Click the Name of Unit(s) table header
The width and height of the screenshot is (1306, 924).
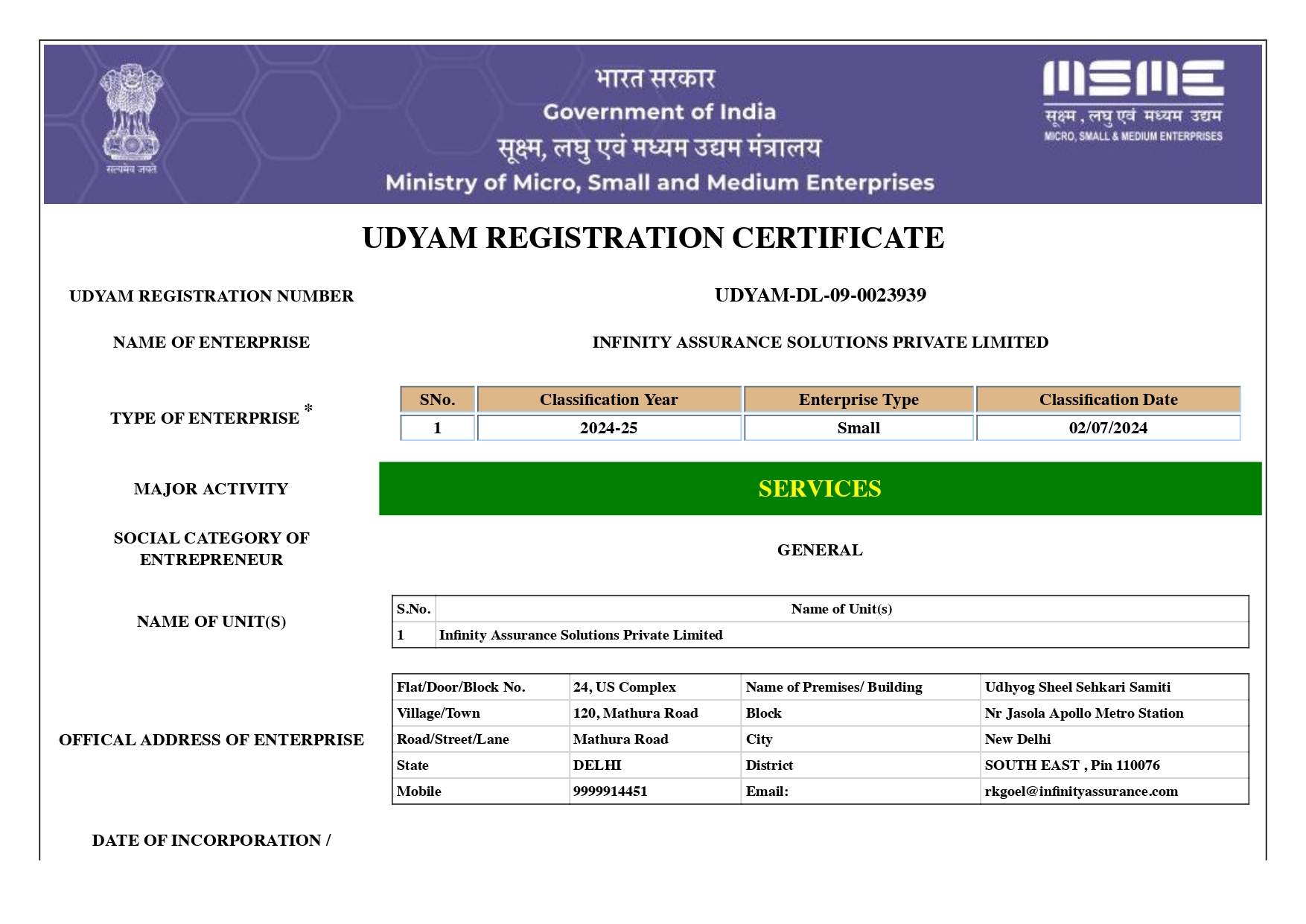tap(841, 609)
